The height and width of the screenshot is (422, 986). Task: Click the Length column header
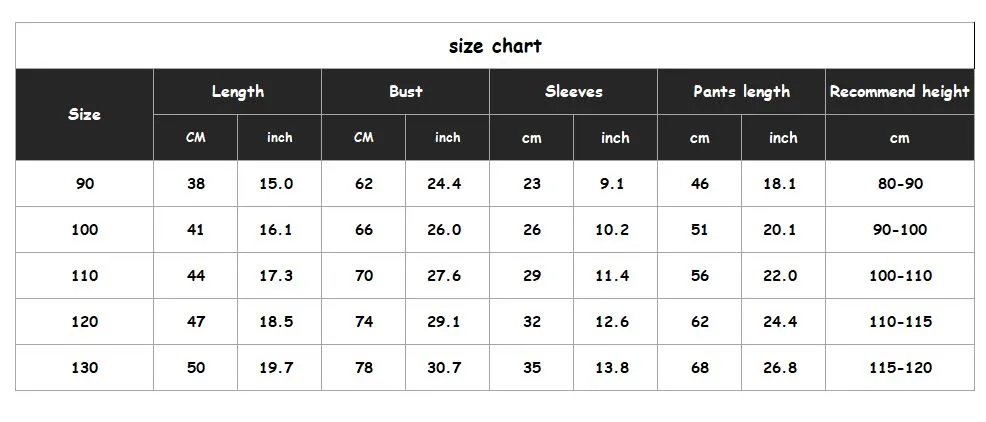(x=237, y=92)
